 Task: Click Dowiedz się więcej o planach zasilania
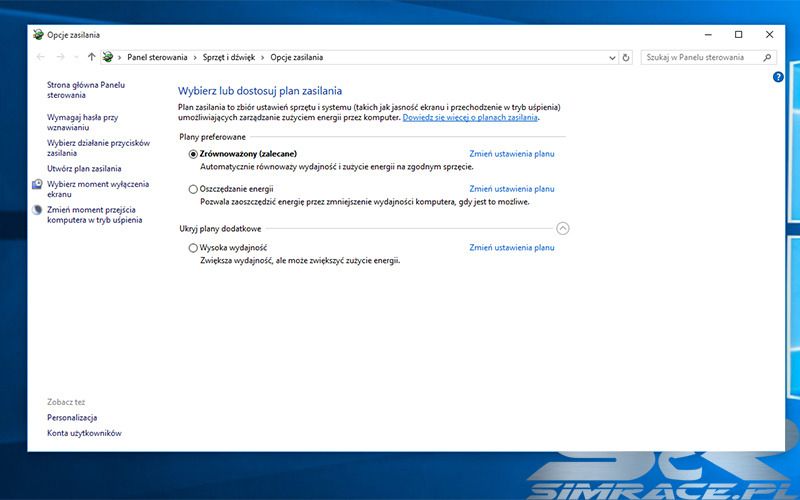click(x=470, y=118)
